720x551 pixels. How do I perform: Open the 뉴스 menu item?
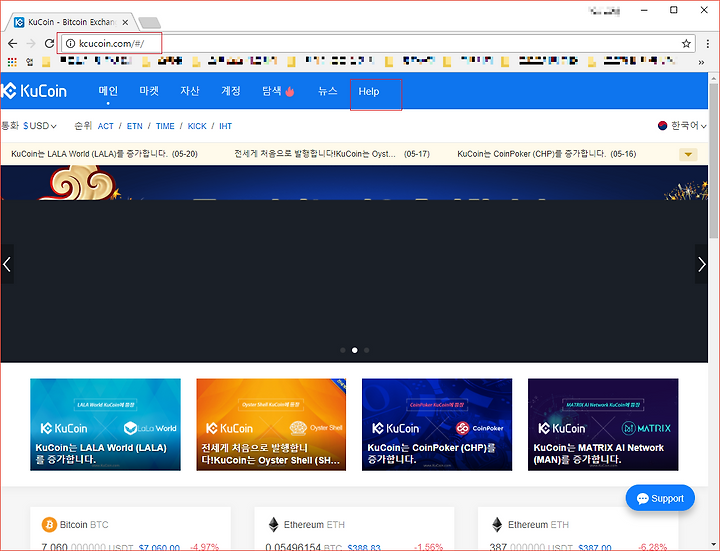pos(327,91)
